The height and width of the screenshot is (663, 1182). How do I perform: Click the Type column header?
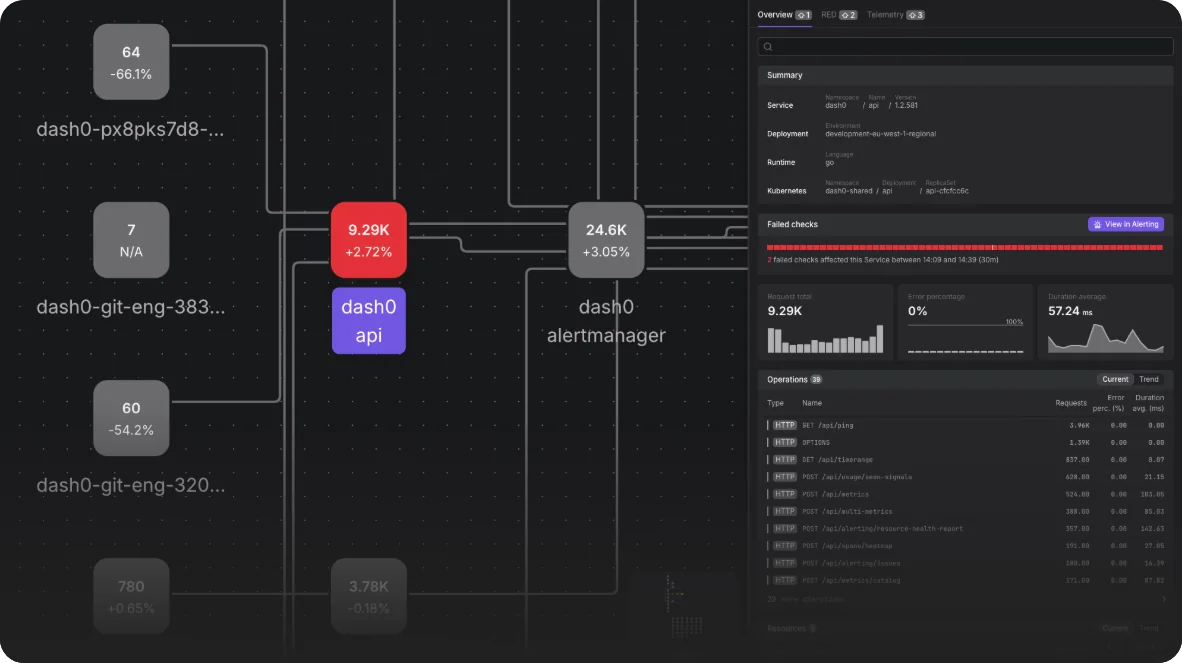[775, 403]
